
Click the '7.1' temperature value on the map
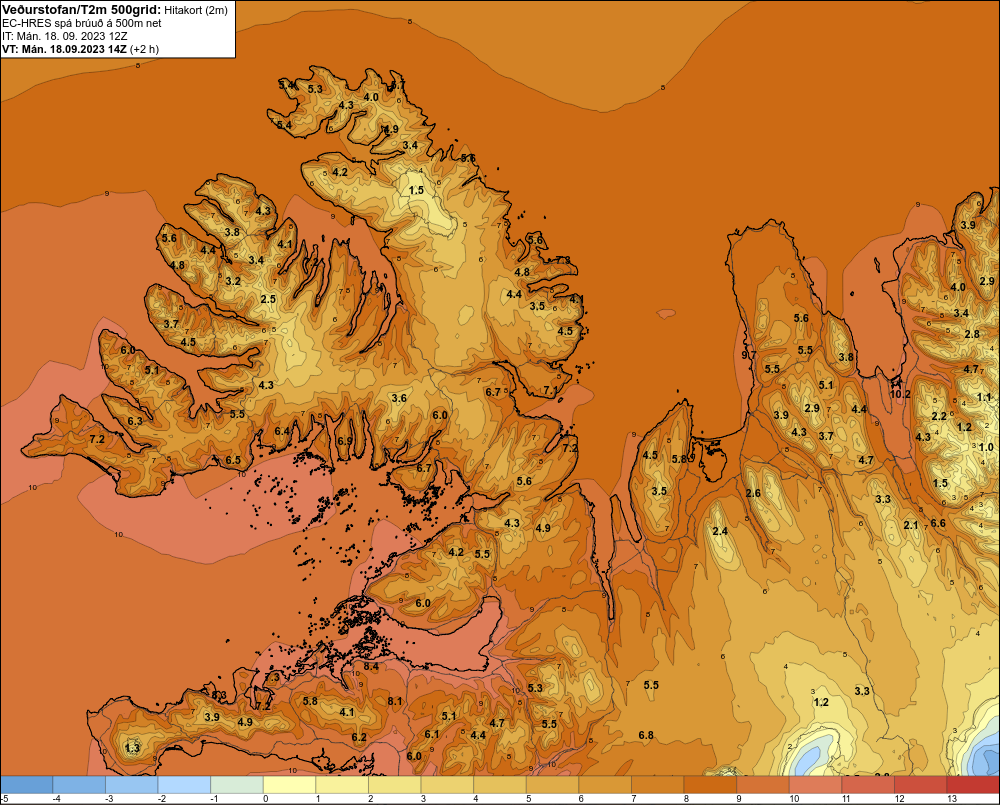pyautogui.click(x=550, y=390)
